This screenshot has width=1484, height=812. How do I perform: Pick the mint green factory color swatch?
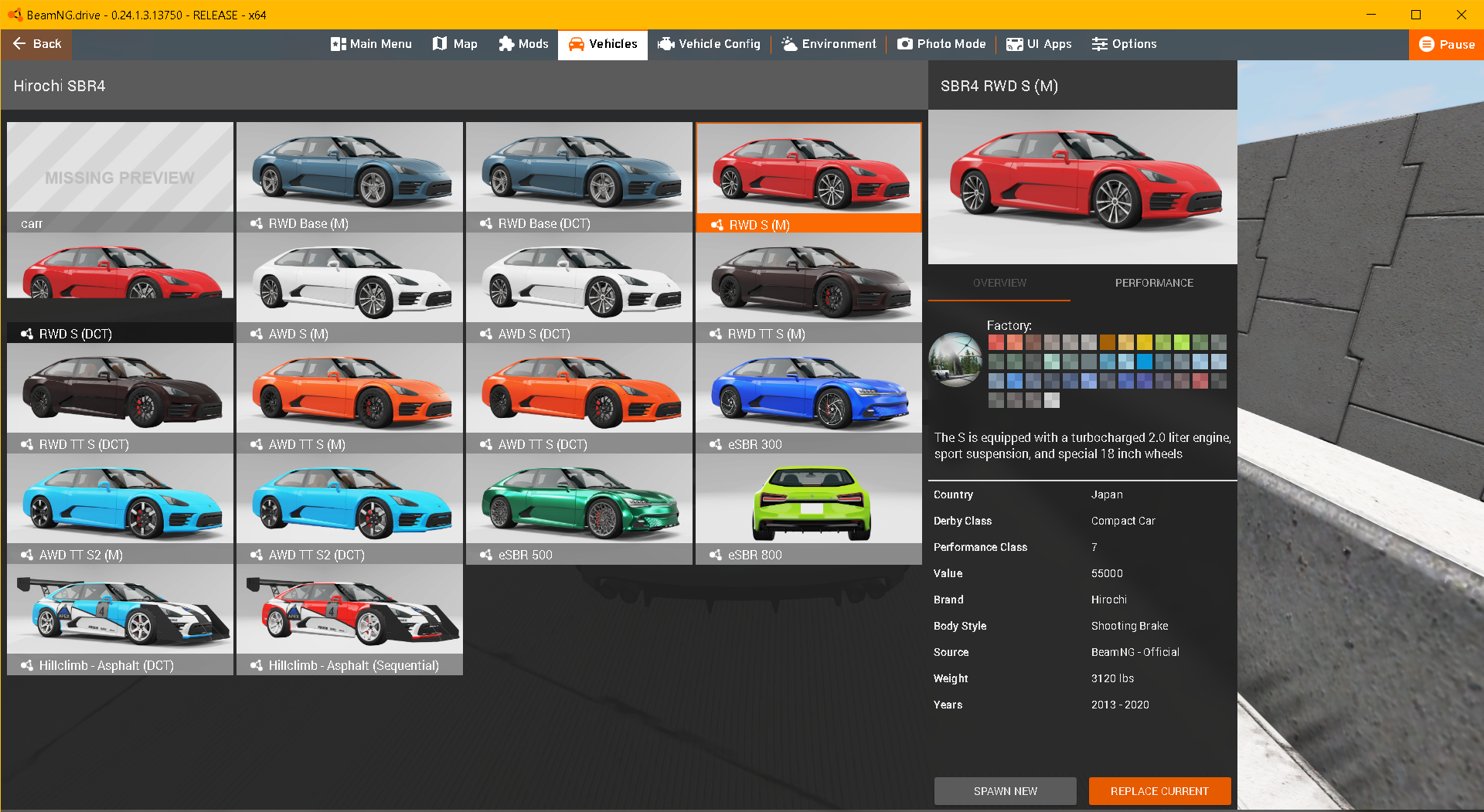coord(1052,362)
